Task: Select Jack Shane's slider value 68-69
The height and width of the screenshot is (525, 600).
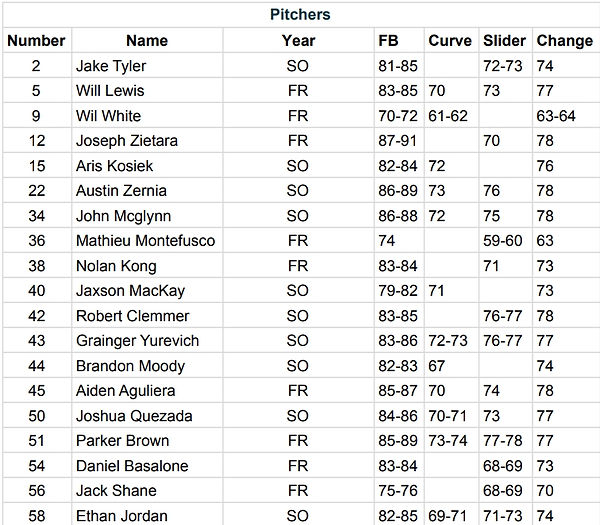Action: tap(501, 491)
